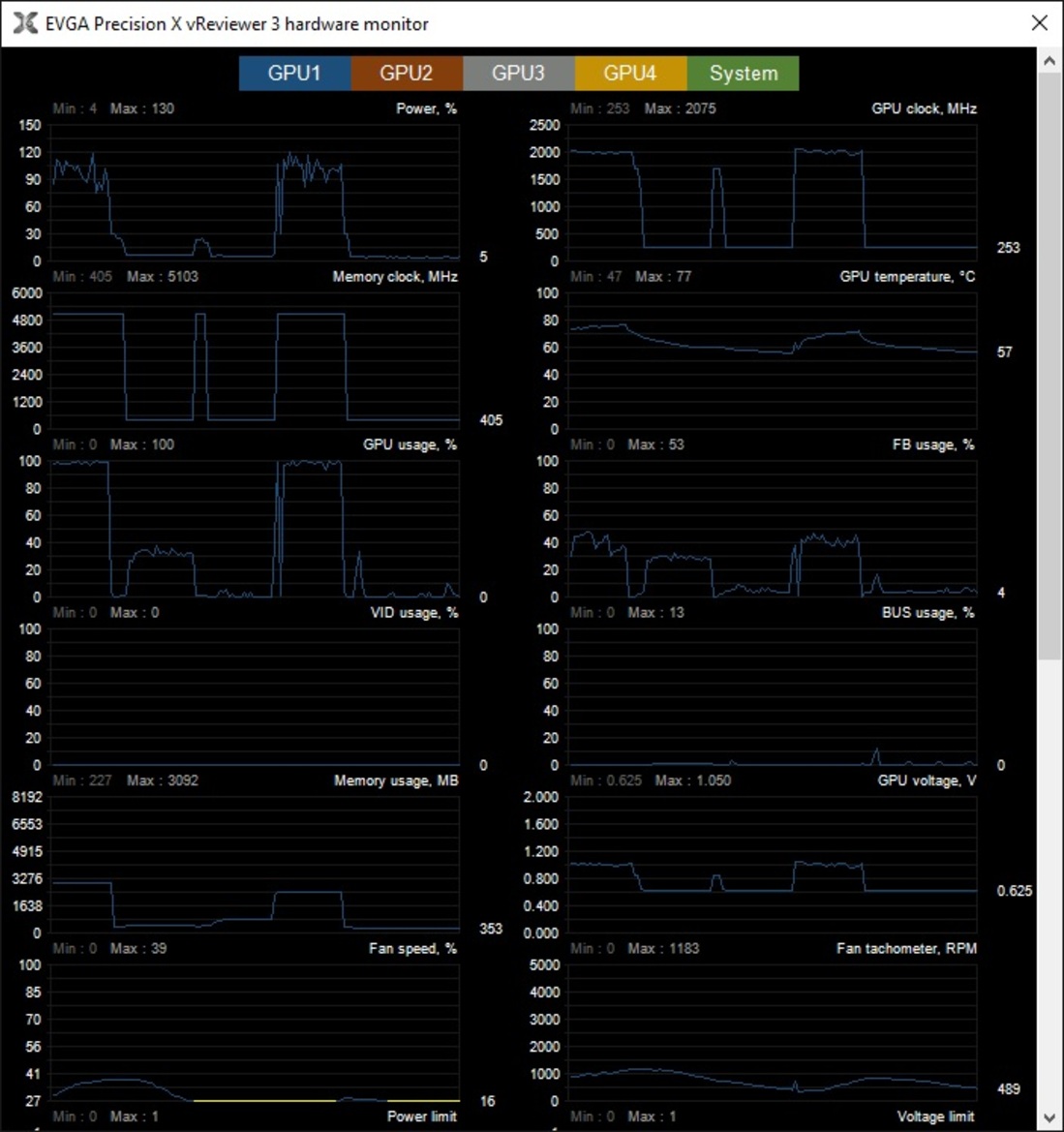Click 'Max : 130' above Power graph
Screen dimensions: 1064x1132
(142, 108)
